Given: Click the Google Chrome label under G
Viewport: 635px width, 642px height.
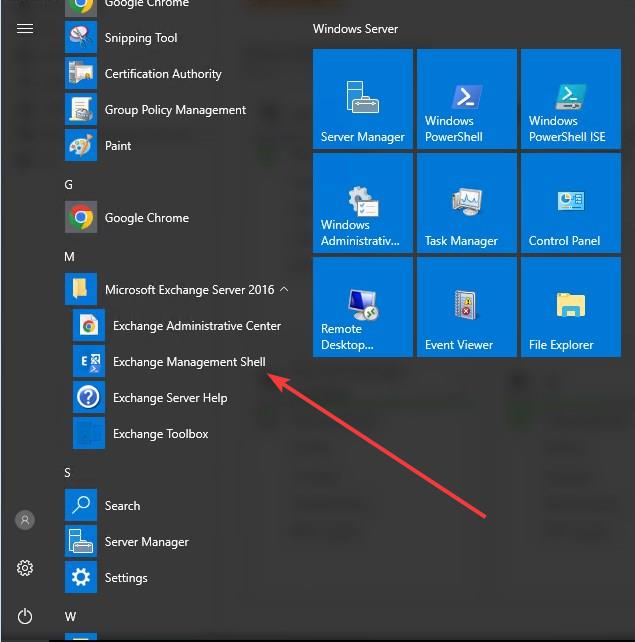Looking at the screenshot, I should pyautogui.click(x=147, y=218).
